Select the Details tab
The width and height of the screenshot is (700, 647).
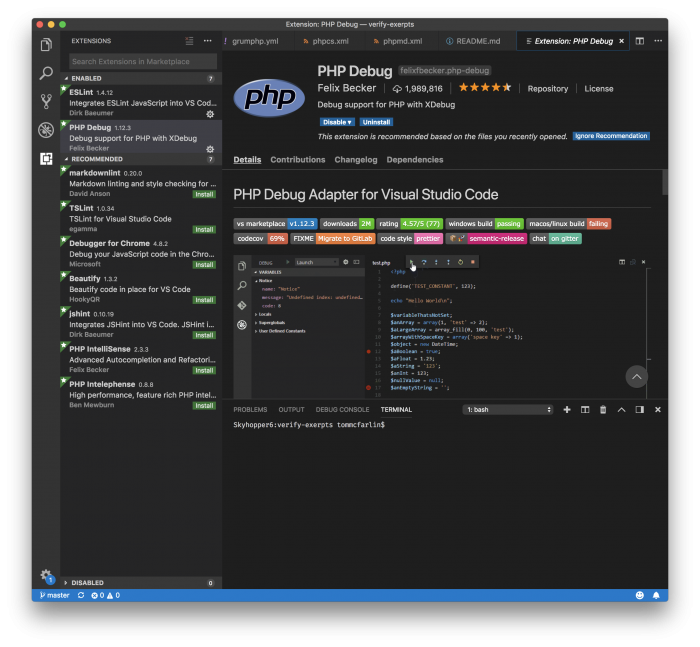click(247, 159)
